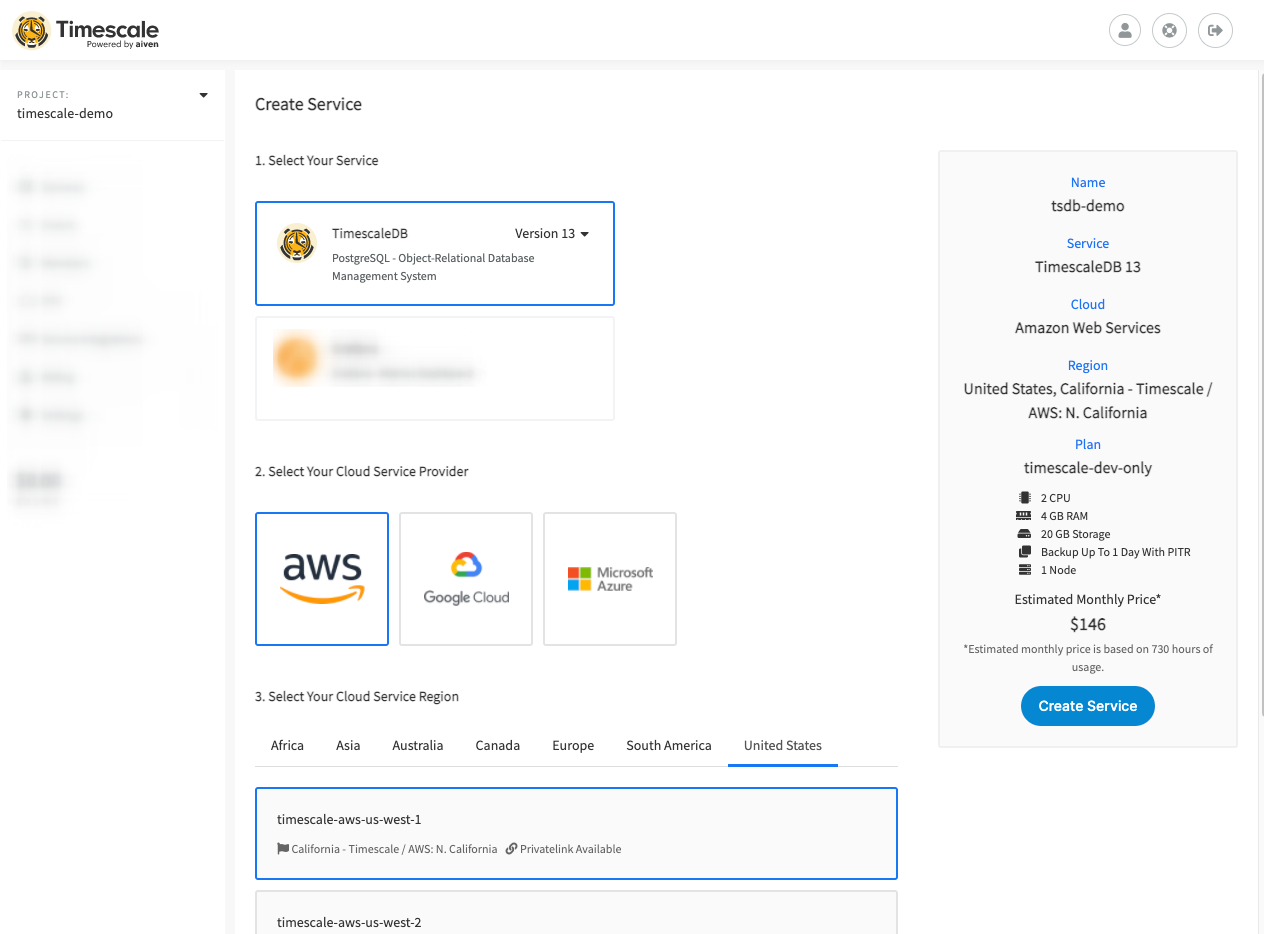The height and width of the screenshot is (934, 1264).
Task: Click the Privatelink Available text
Action: [570, 849]
